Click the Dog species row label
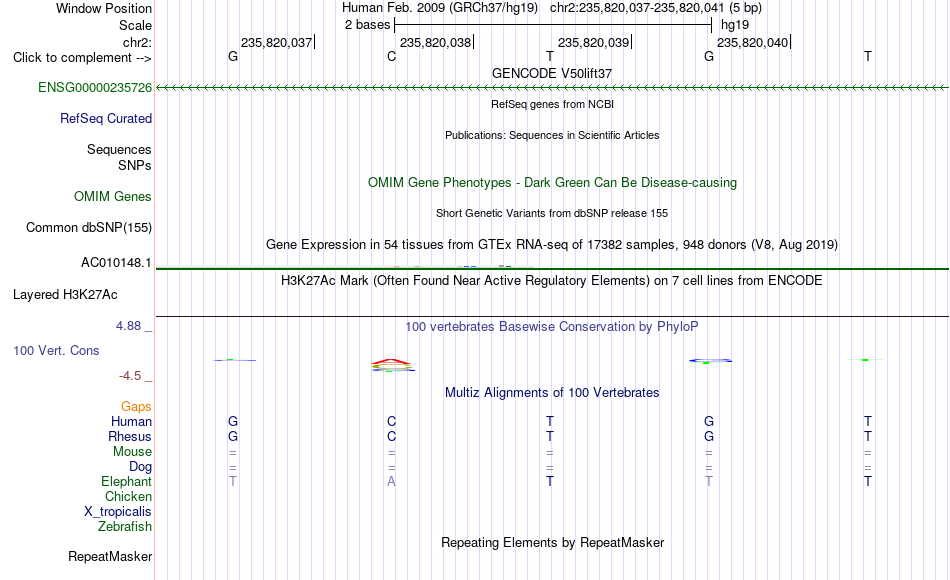Screen dimensions: 950x580 point(141,466)
